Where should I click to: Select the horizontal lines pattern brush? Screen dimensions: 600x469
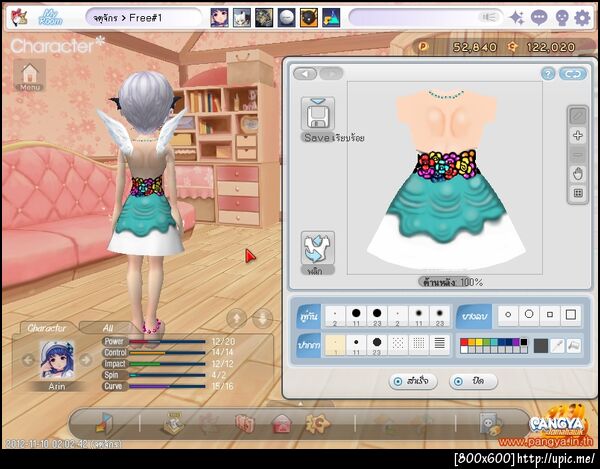pyautogui.click(x=440, y=345)
